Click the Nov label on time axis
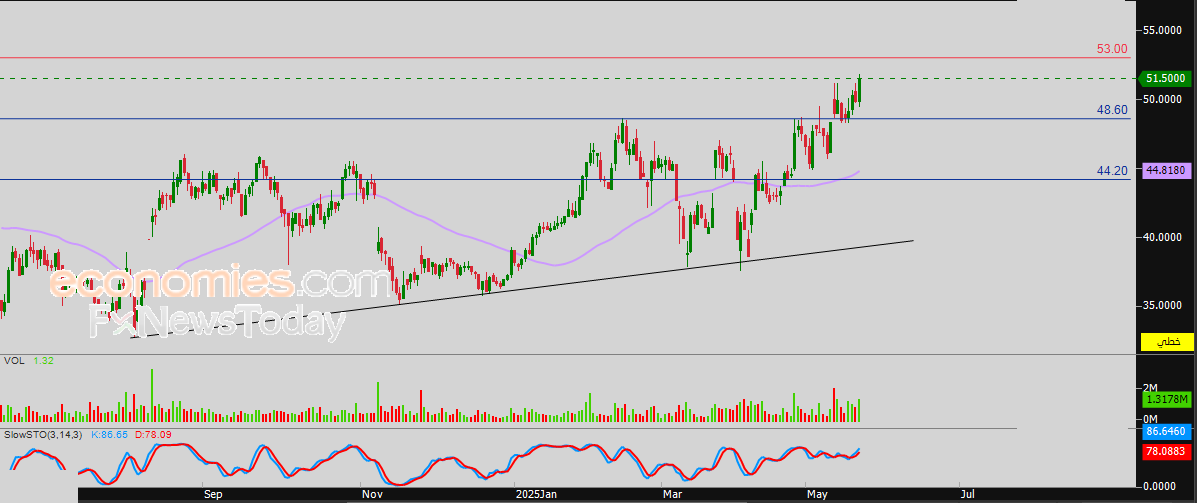 click(x=374, y=495)
